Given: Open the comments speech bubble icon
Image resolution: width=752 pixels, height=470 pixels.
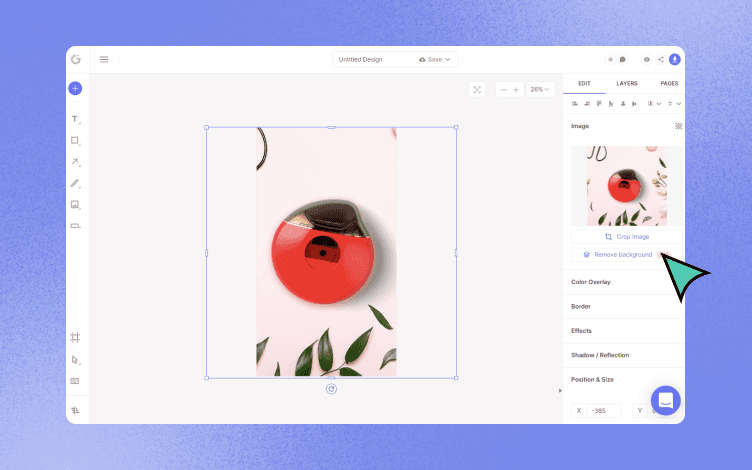Looking at the screenshot, I should (x=623, y=59).
